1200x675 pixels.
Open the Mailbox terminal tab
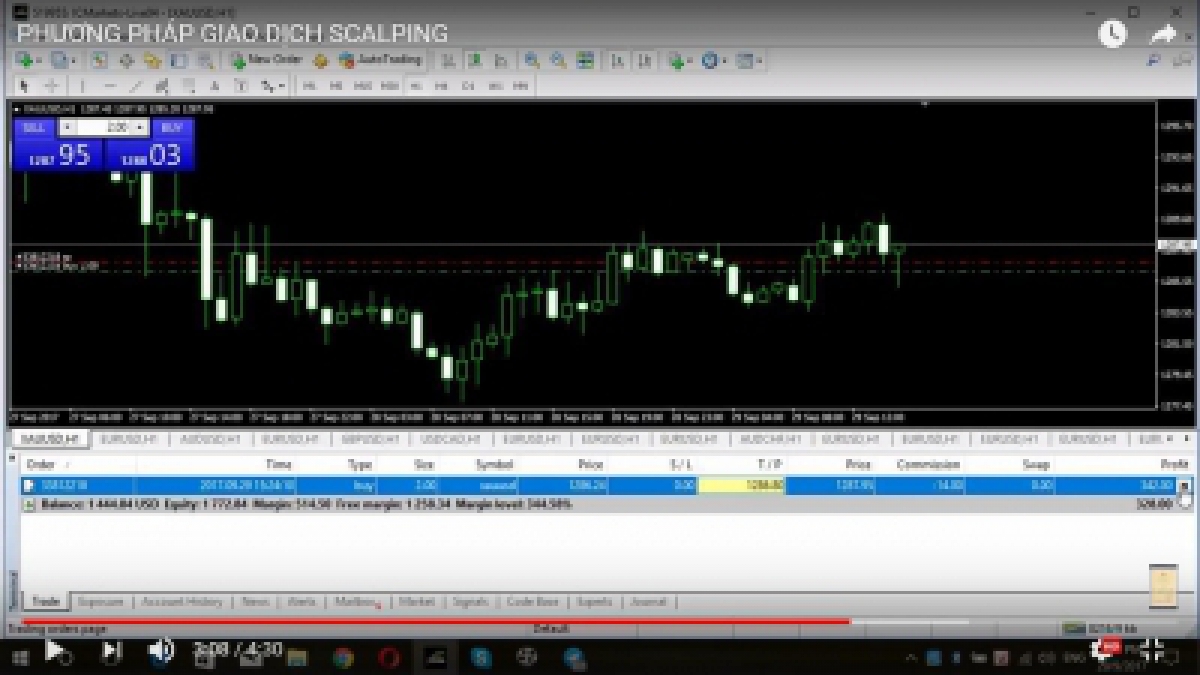click(355, 602)
